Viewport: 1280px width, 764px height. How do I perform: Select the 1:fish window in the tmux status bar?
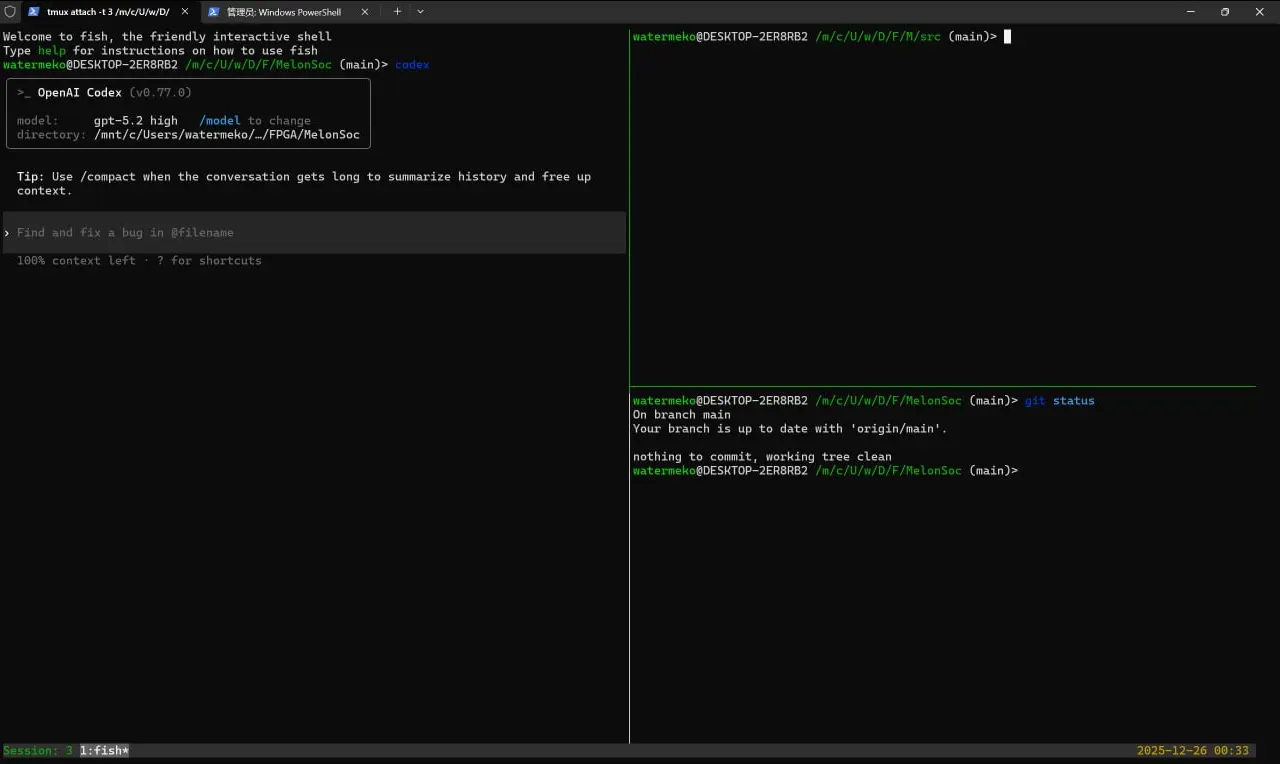pyautogui.click(x=104, y=750)
